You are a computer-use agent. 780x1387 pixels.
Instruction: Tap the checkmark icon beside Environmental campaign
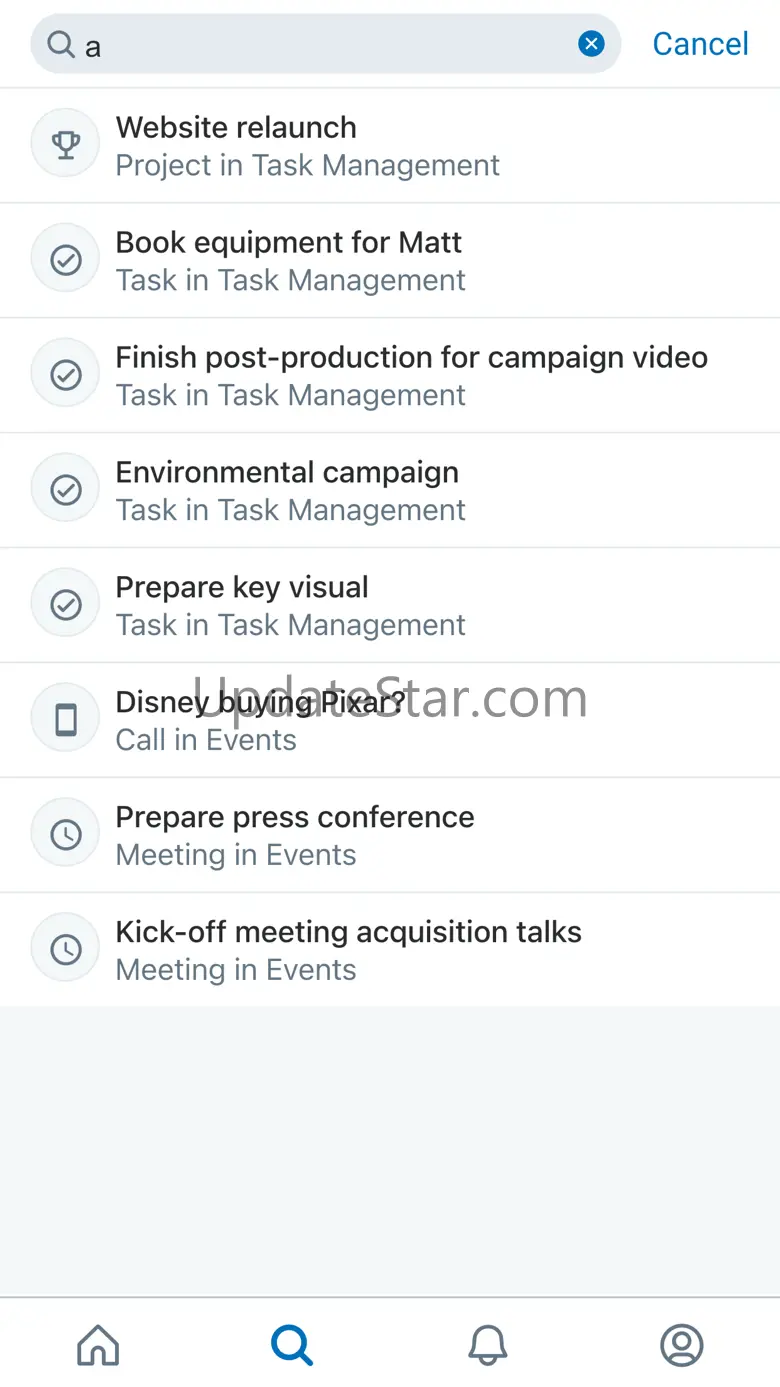click(x=66, y=490)
